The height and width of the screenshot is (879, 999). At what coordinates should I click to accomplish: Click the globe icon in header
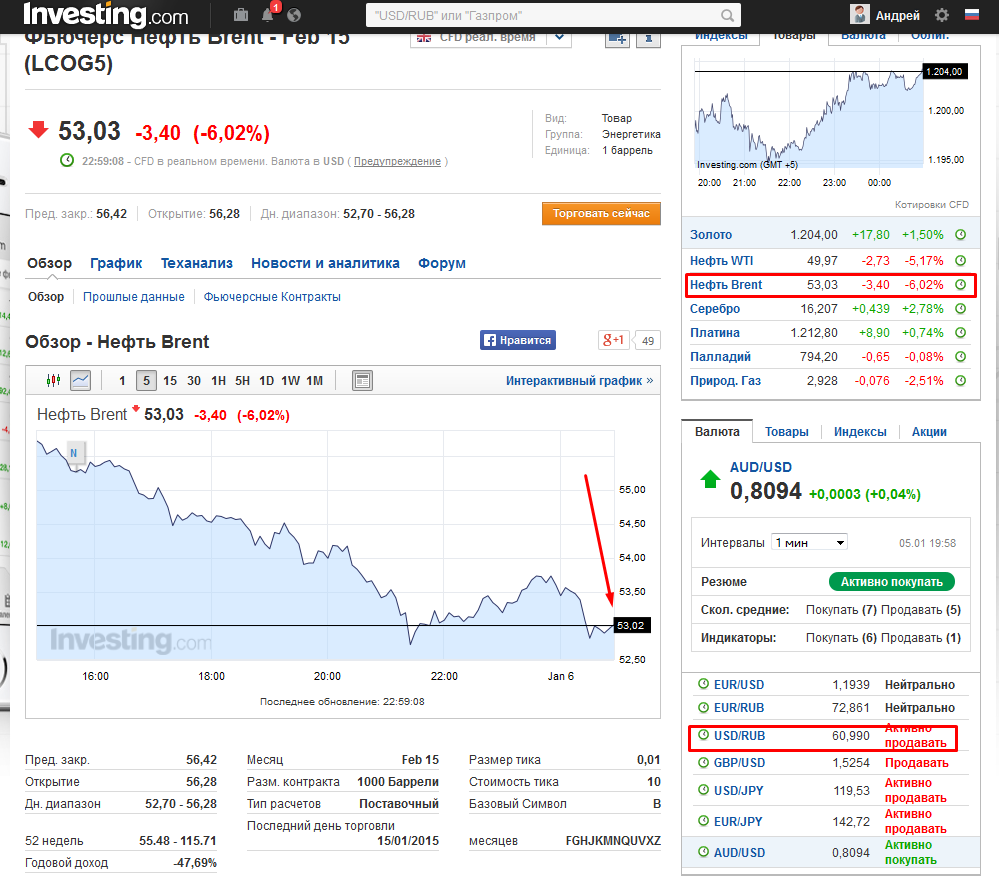(294, 15)
